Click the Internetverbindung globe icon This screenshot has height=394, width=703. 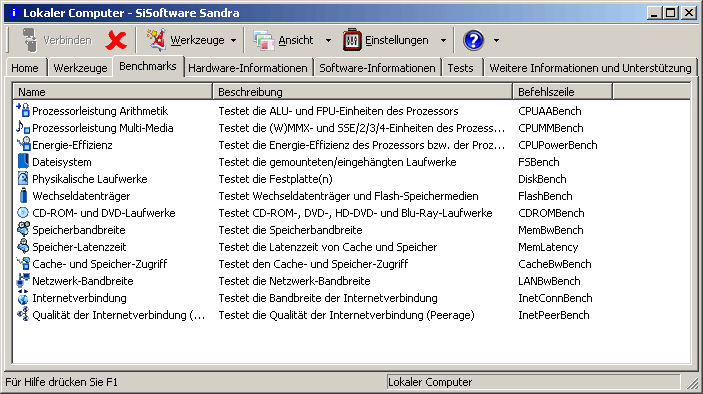(x=23, y=298)
